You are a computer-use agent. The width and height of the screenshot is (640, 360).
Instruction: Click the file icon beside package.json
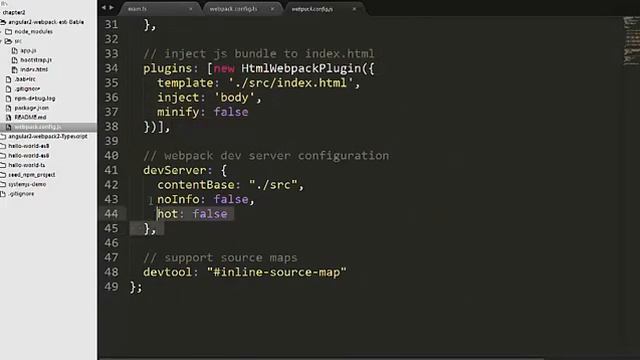(x=9, y=108)
